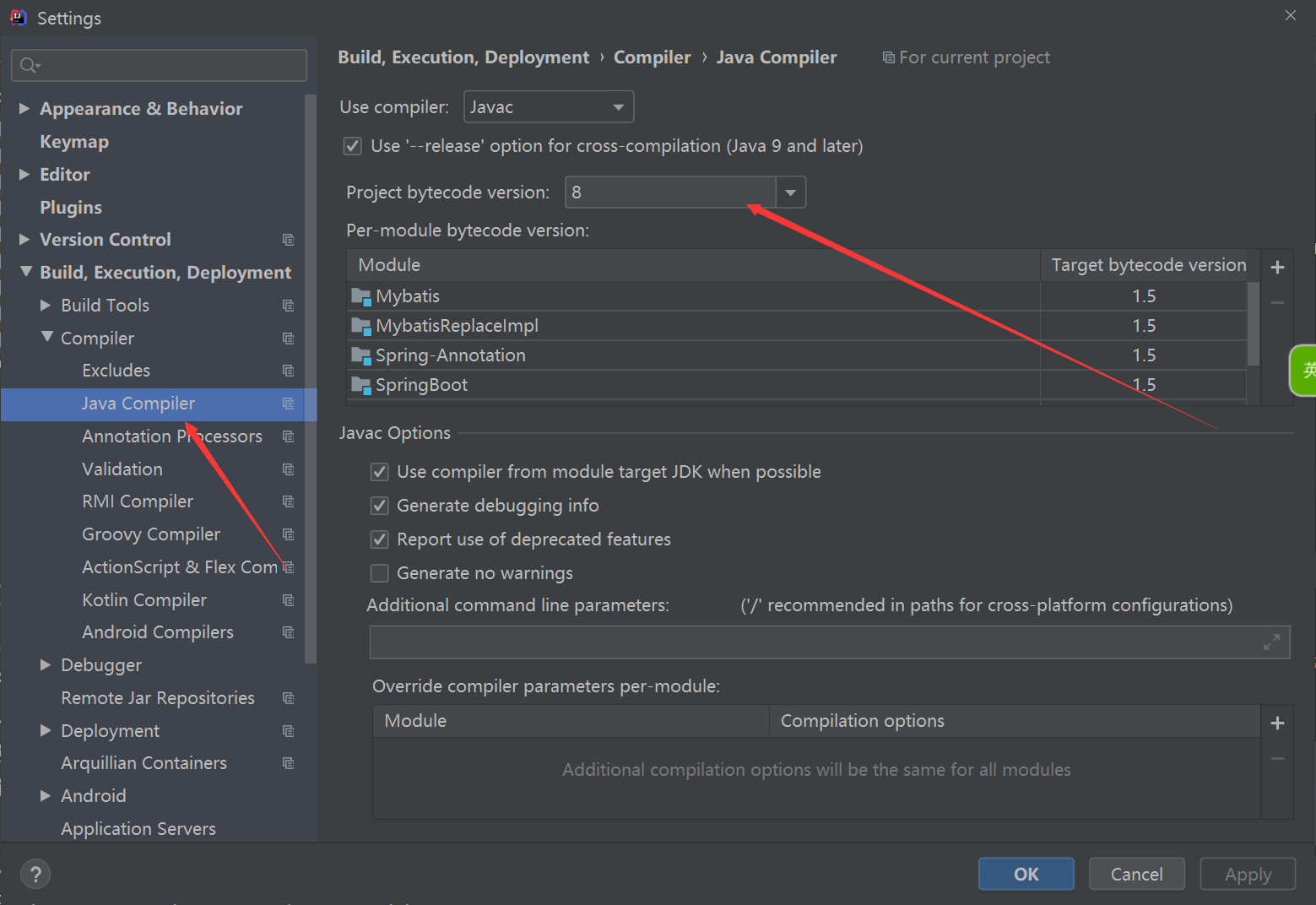Image resolution: width=1316 pixels, height=905 pixels.
Task: Uncheck Report use of deprecated features
Action: click(x=380, y=539)
